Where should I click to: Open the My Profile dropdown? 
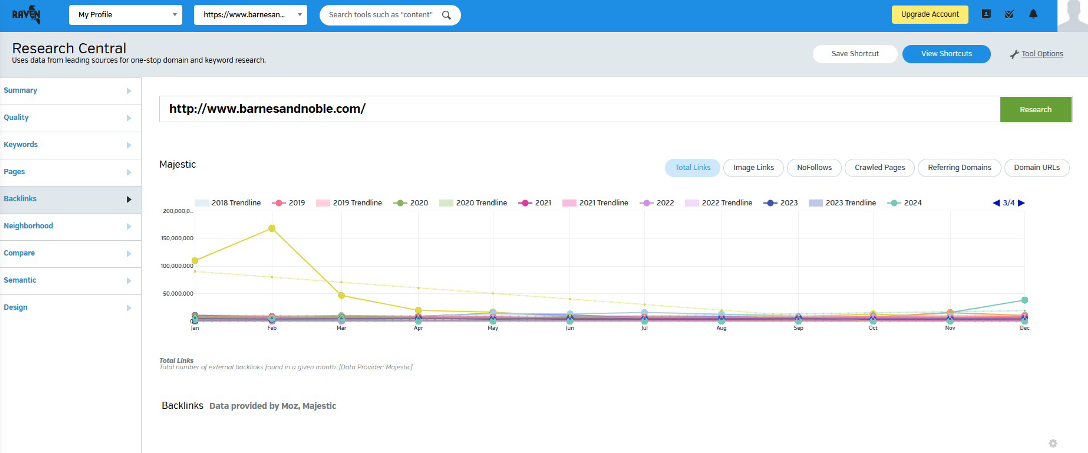click(126, 15)
